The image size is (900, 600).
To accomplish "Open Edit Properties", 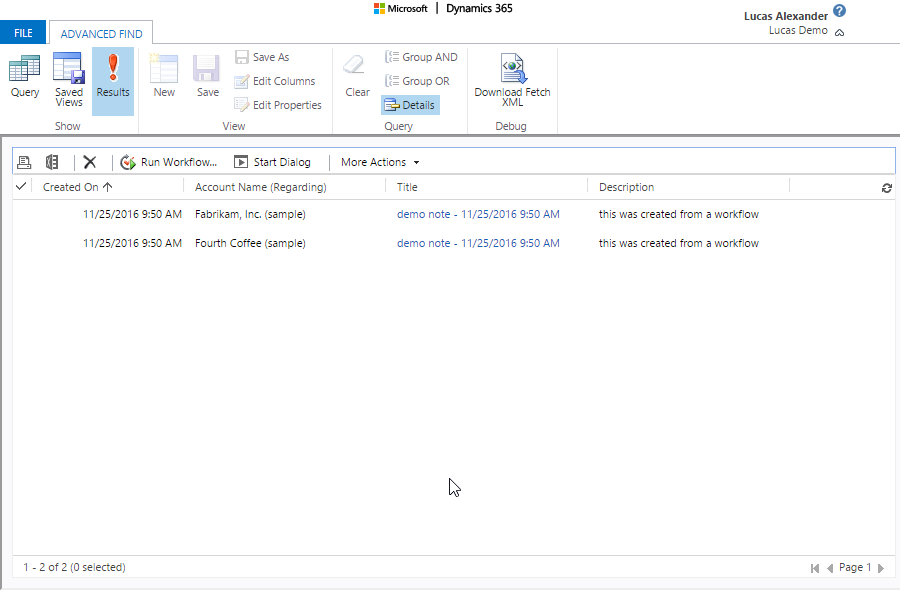I will tap(278, 105).
